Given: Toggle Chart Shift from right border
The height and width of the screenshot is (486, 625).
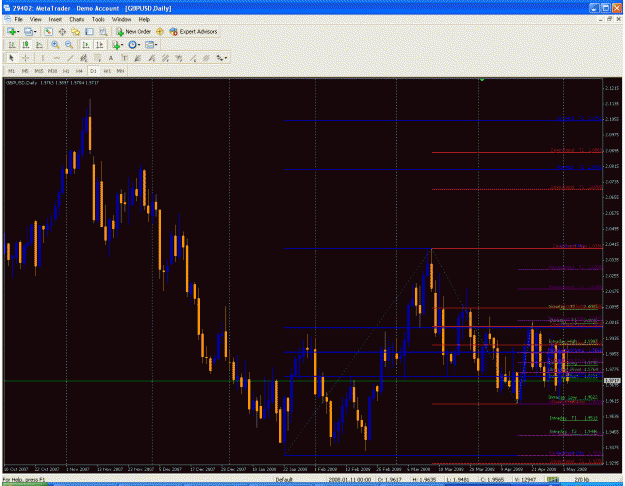Looking at the screenshot, I should 99,45.
